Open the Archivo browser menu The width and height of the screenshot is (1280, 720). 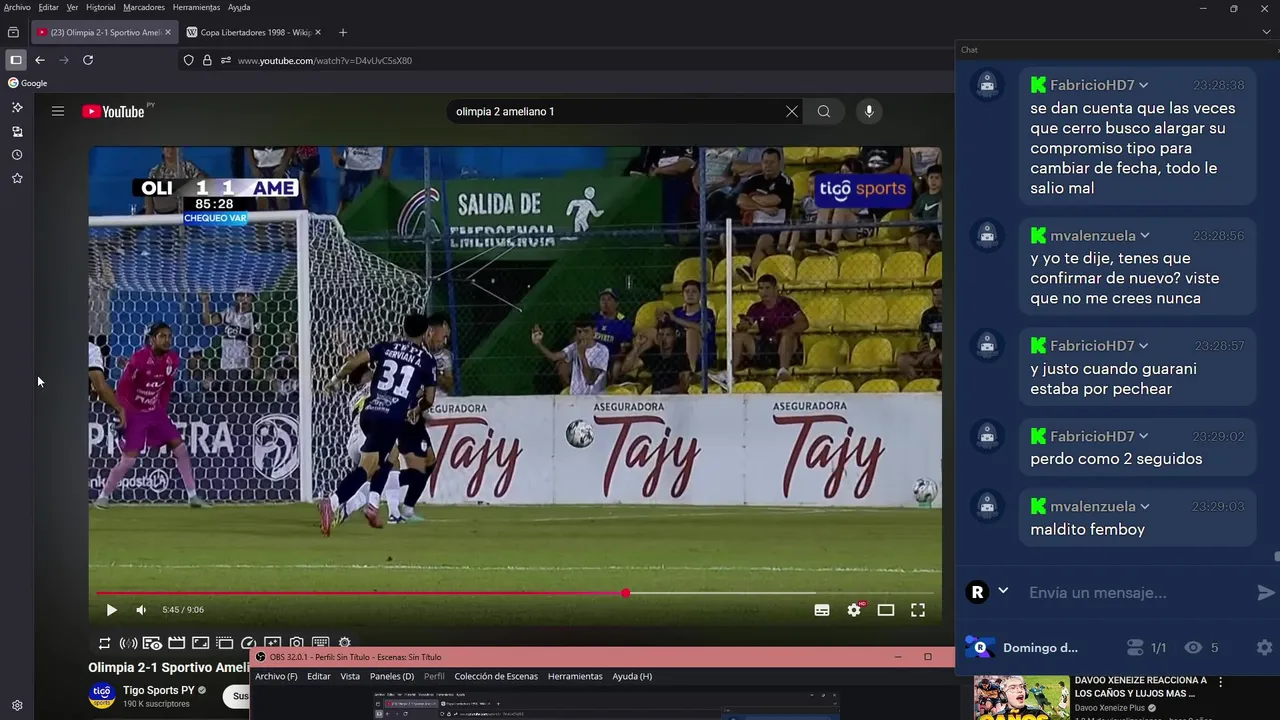point(17,7)
